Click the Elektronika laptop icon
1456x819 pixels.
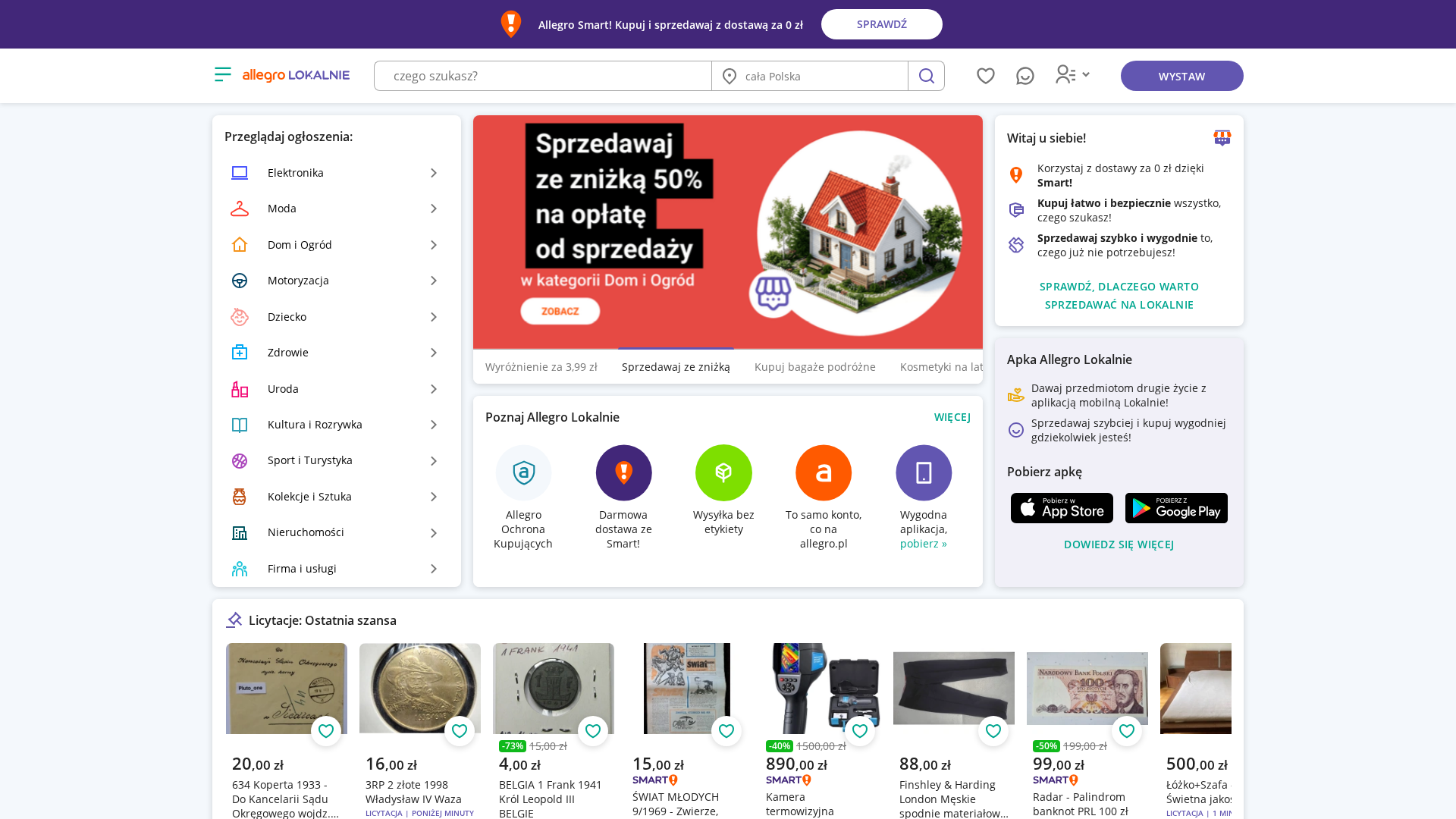(x=240, y=173)
